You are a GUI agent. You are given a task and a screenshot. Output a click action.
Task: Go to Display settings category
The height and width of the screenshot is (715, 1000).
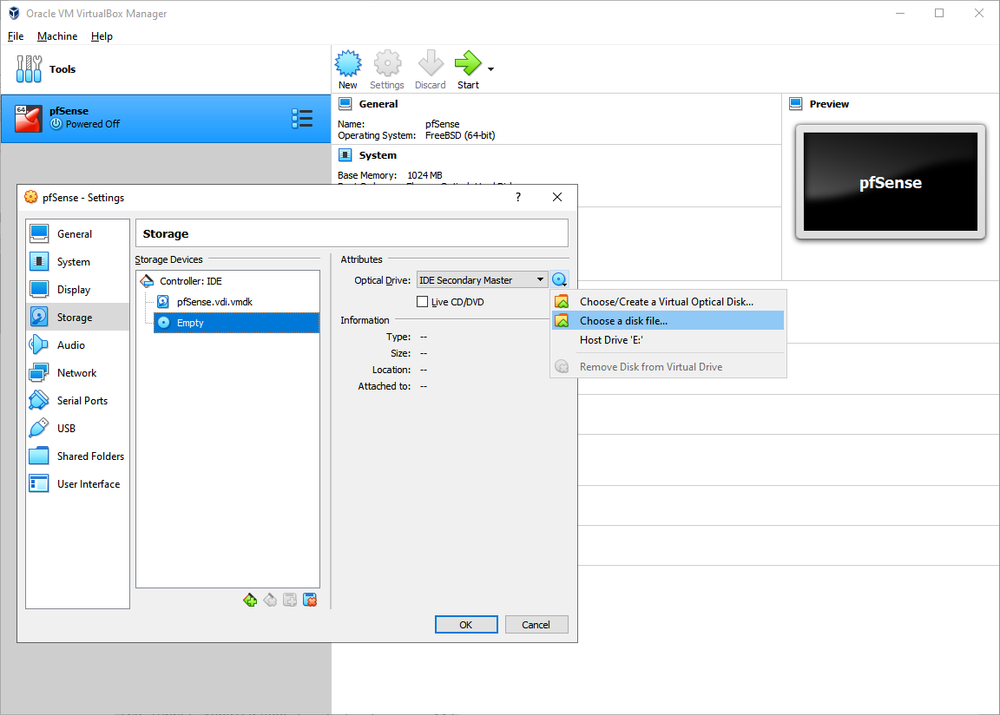click(x=77, y=290)
